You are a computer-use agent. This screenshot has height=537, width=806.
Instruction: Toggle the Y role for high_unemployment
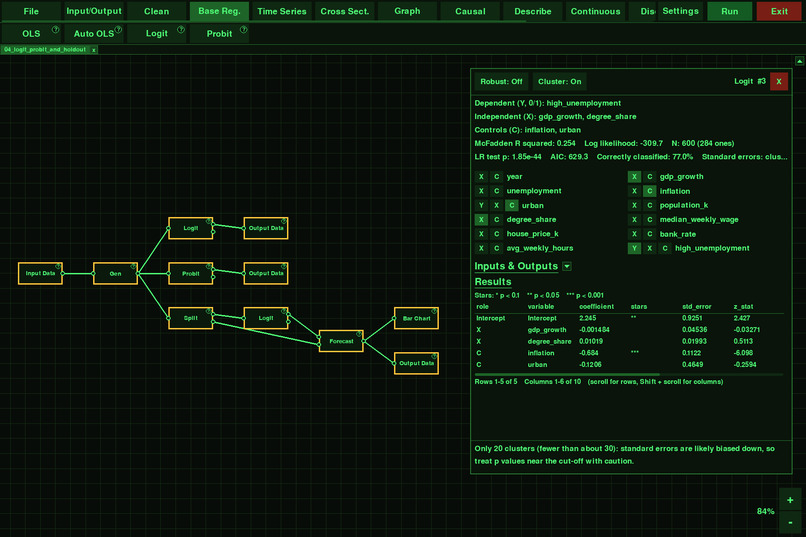tap(634, 248)
